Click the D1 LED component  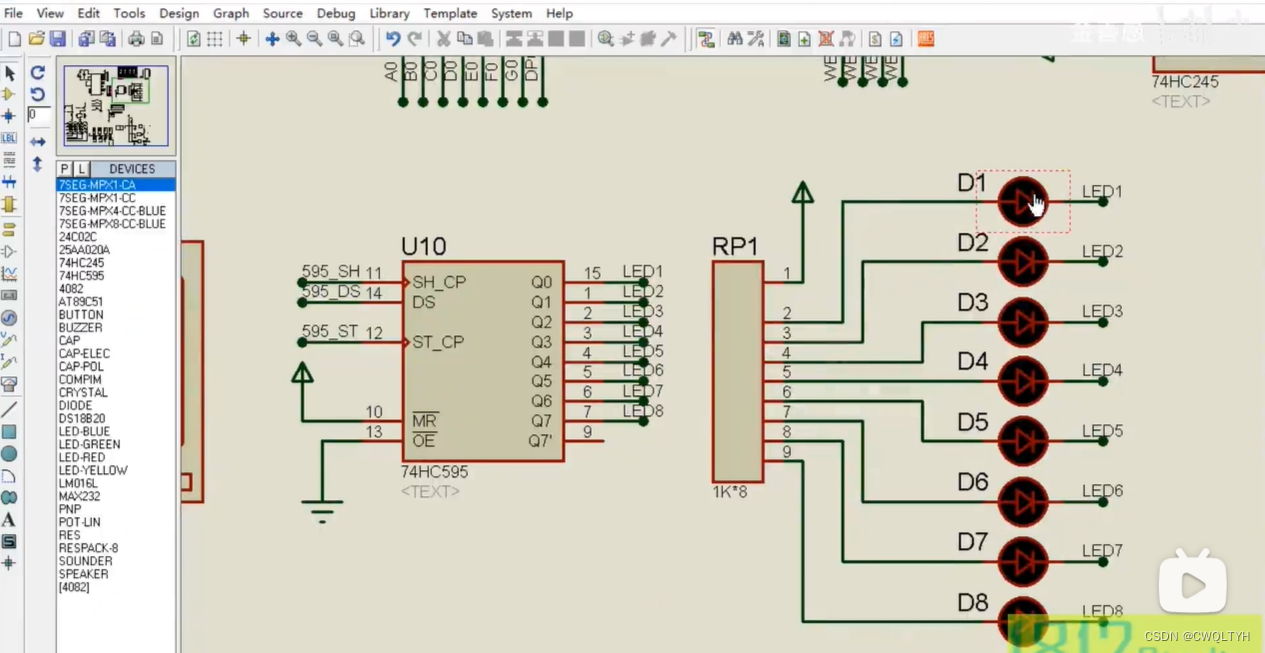(1022, 201)
